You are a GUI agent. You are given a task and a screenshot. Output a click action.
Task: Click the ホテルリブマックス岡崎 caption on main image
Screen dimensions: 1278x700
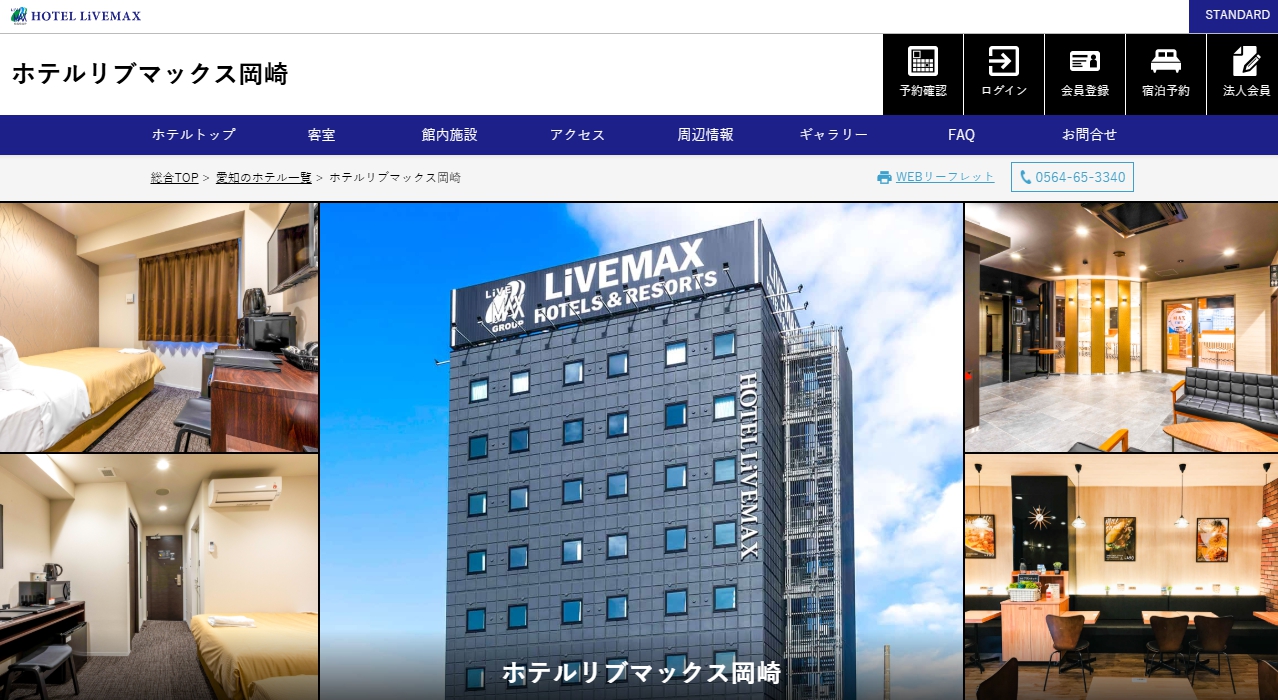(641, 672)
